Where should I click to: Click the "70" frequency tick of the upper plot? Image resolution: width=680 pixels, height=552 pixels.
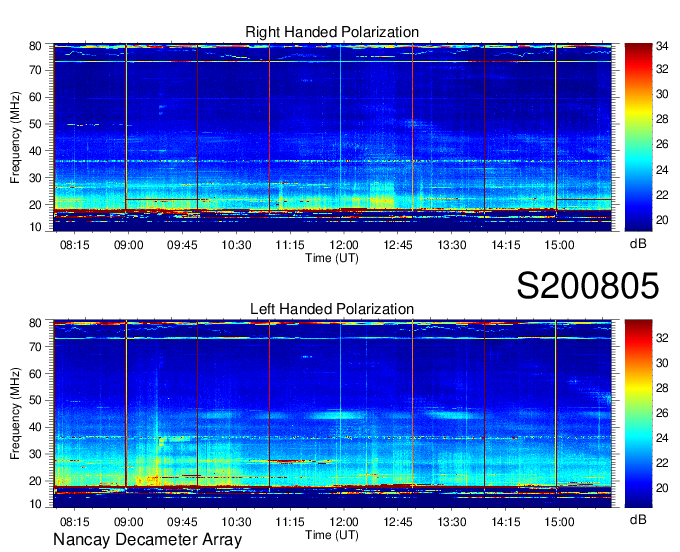tap(35, 70)
